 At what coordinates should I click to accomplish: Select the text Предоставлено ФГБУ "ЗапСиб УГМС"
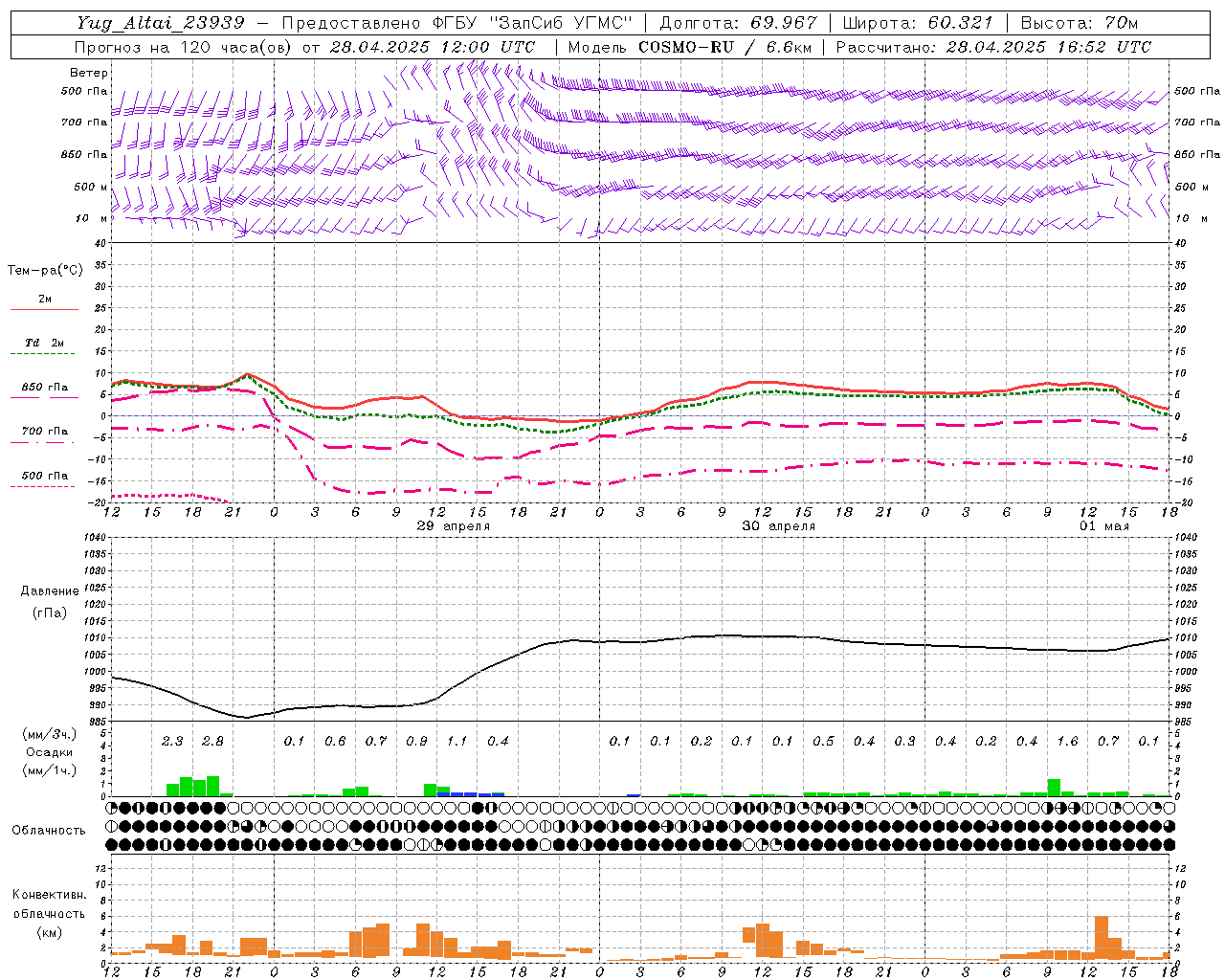pyautogui.click(x=458, y=23)
